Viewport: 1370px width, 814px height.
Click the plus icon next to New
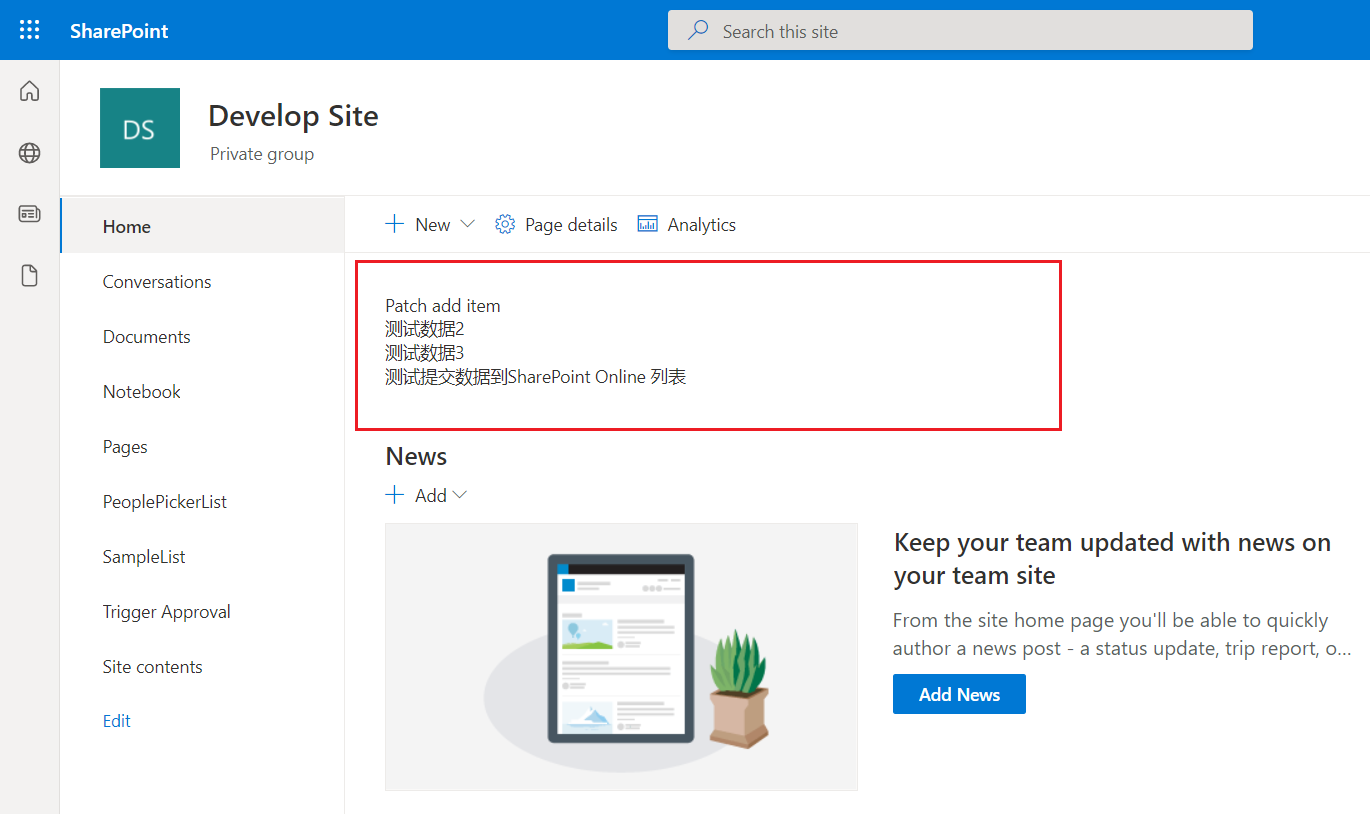[x=395, y=224]
